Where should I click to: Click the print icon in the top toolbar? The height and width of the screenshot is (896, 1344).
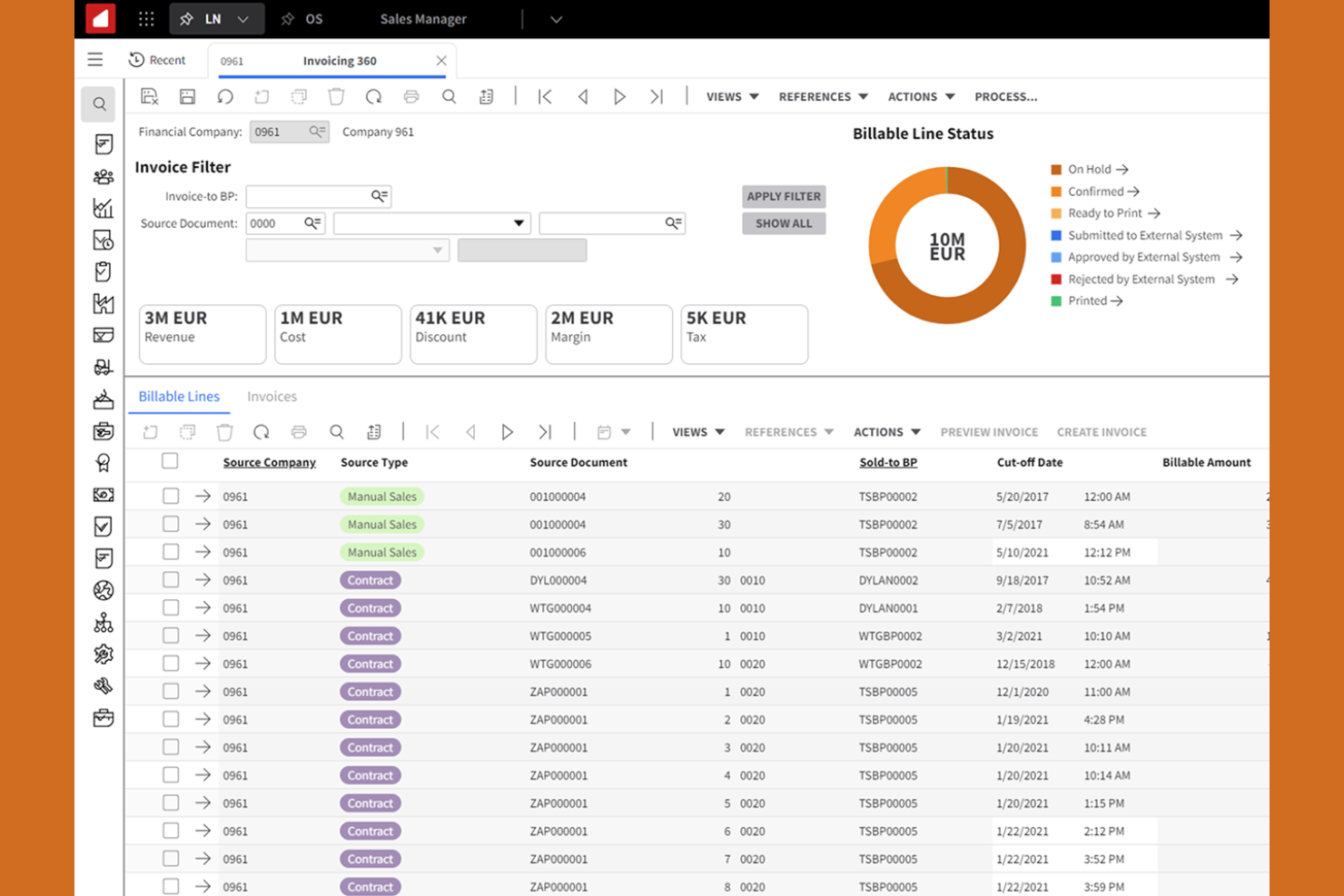(411, 96)
